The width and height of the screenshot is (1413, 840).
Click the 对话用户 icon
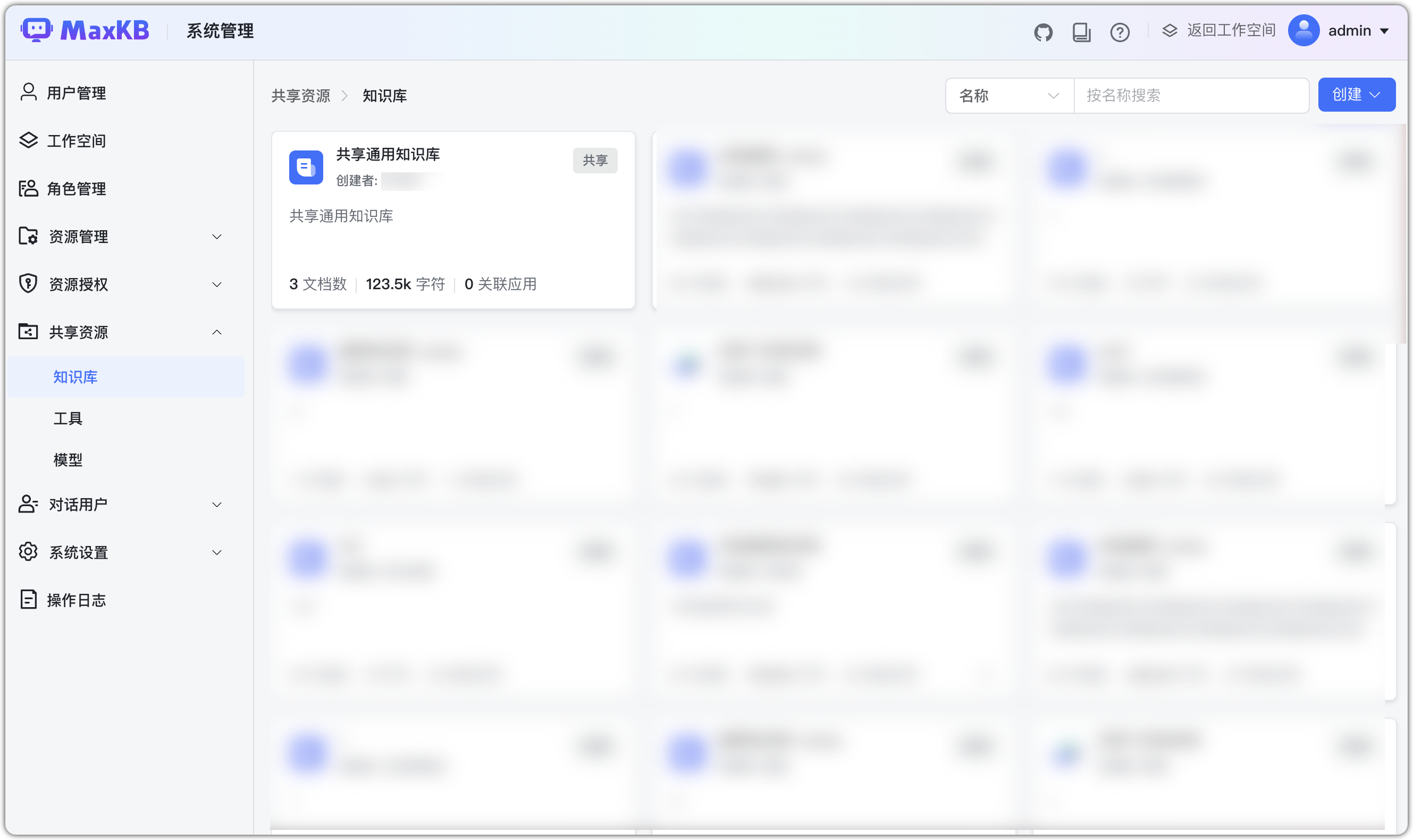click(28, 504)
